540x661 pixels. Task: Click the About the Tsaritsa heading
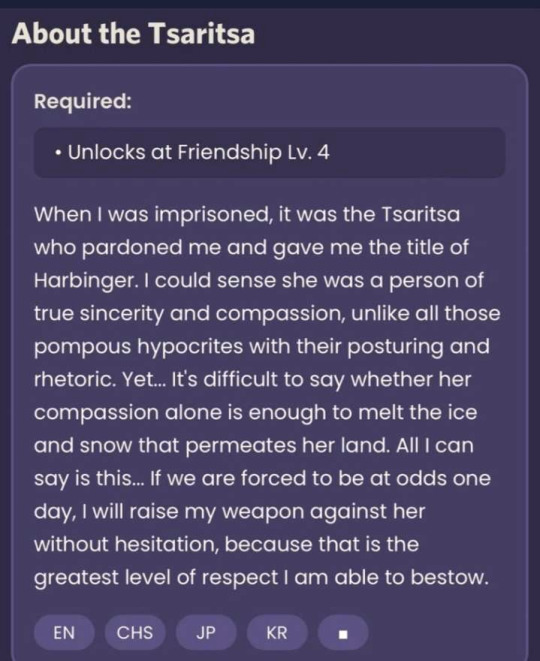[133, 33]
